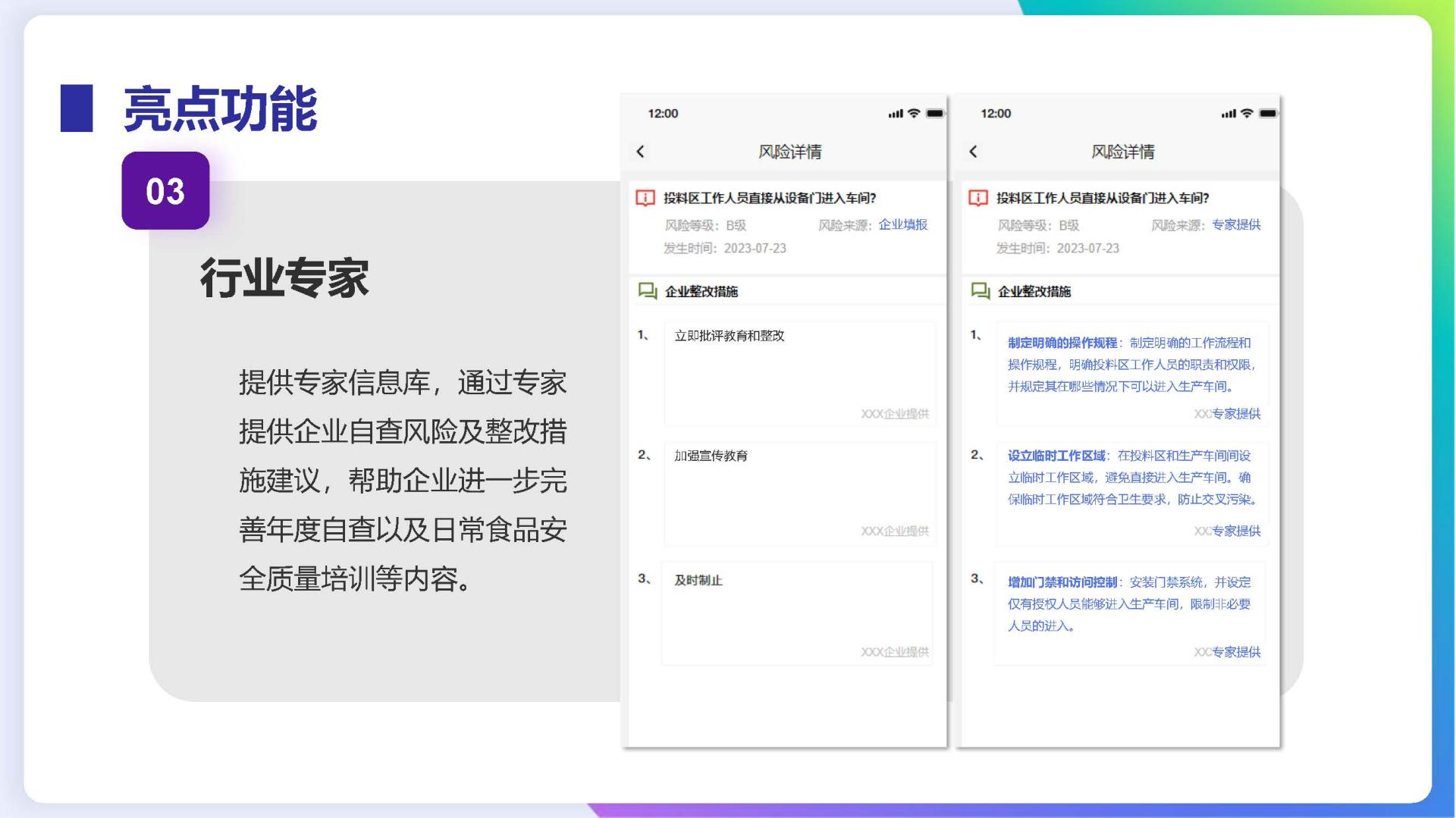
Task: Select the 加强宣传教育 measure box
Action: [x=799, y=494]
